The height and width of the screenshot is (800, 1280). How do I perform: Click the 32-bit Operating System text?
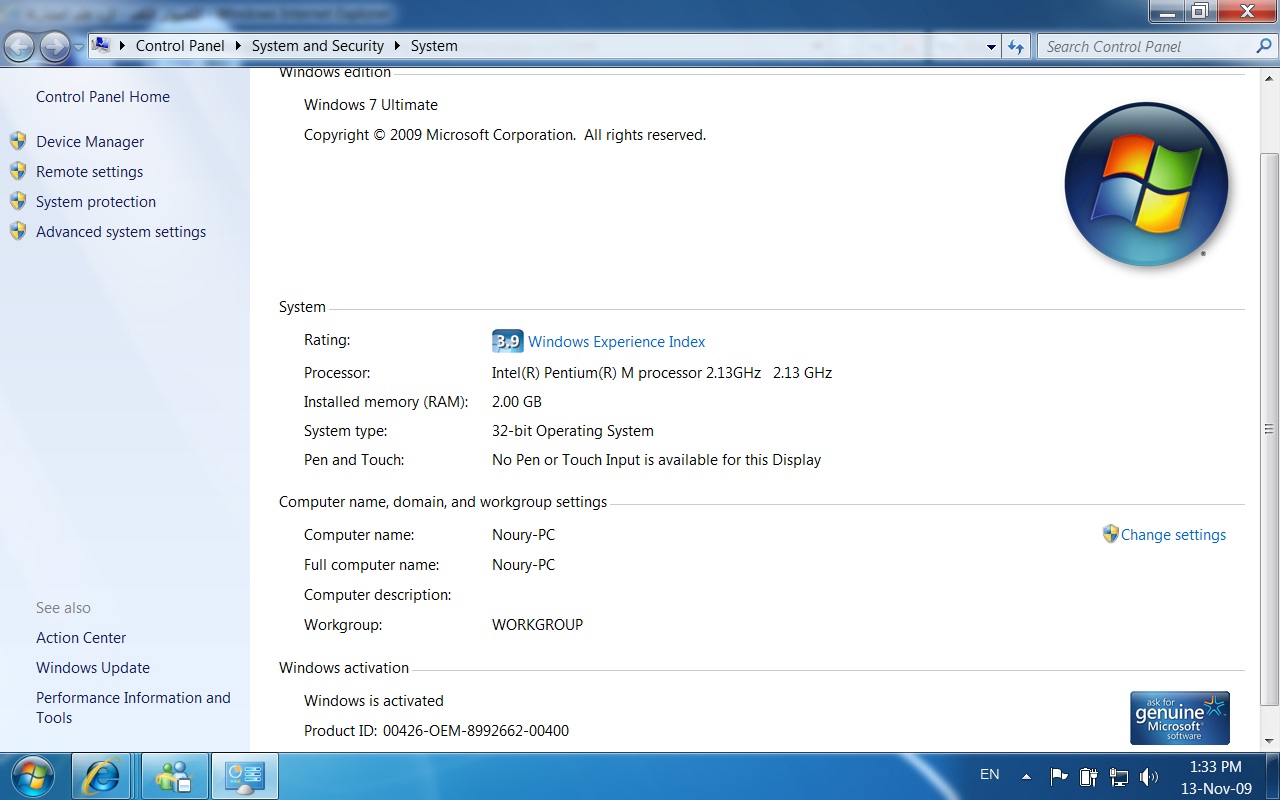573,431
